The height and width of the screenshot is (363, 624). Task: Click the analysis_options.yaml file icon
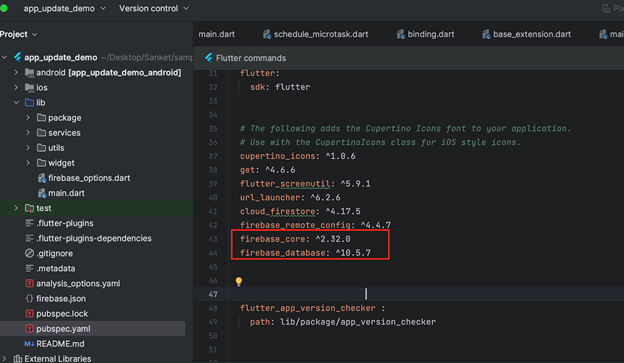pyautogui.click(x=29, y=283)
